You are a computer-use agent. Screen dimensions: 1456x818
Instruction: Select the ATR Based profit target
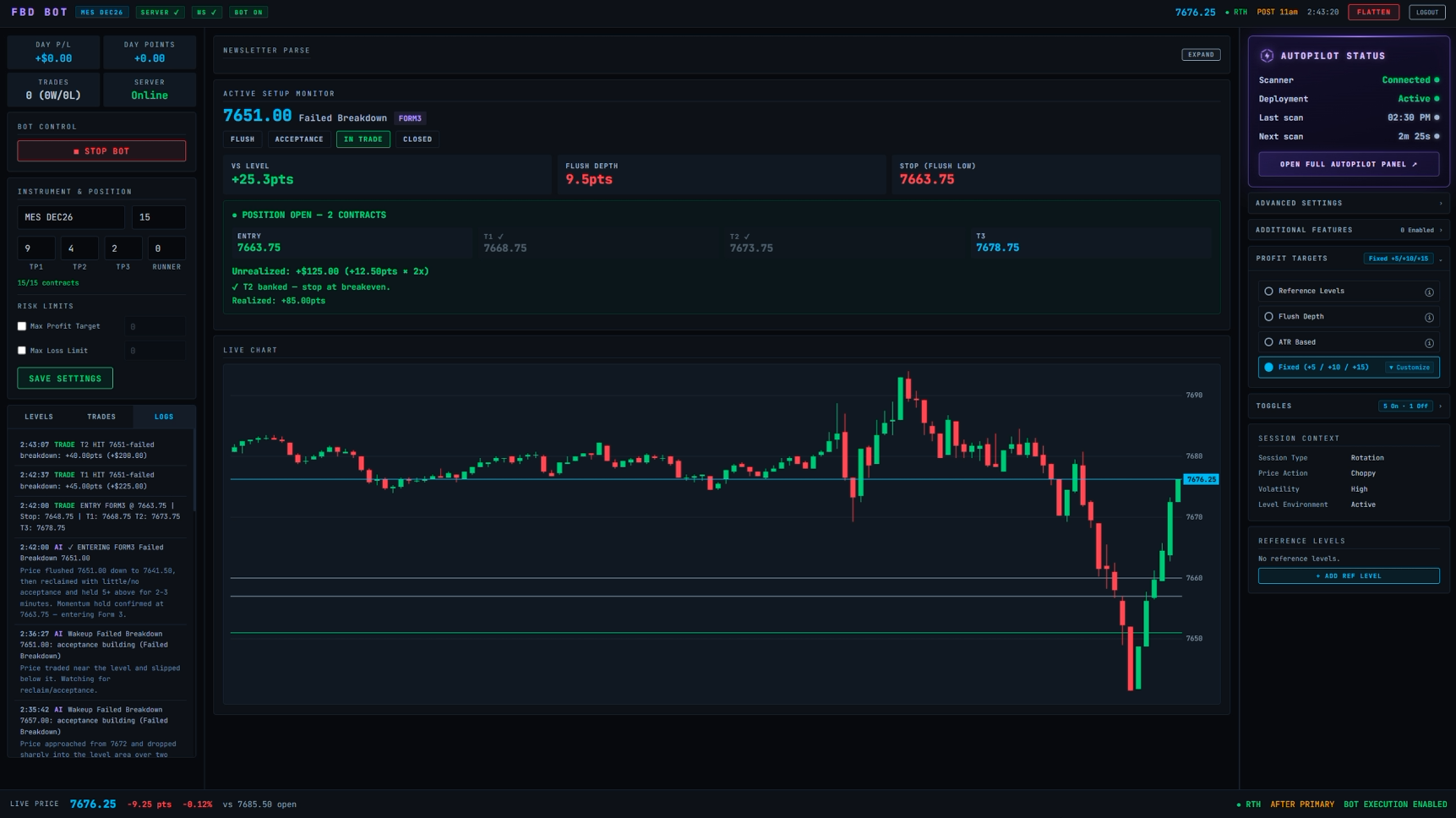[1349, 342]
